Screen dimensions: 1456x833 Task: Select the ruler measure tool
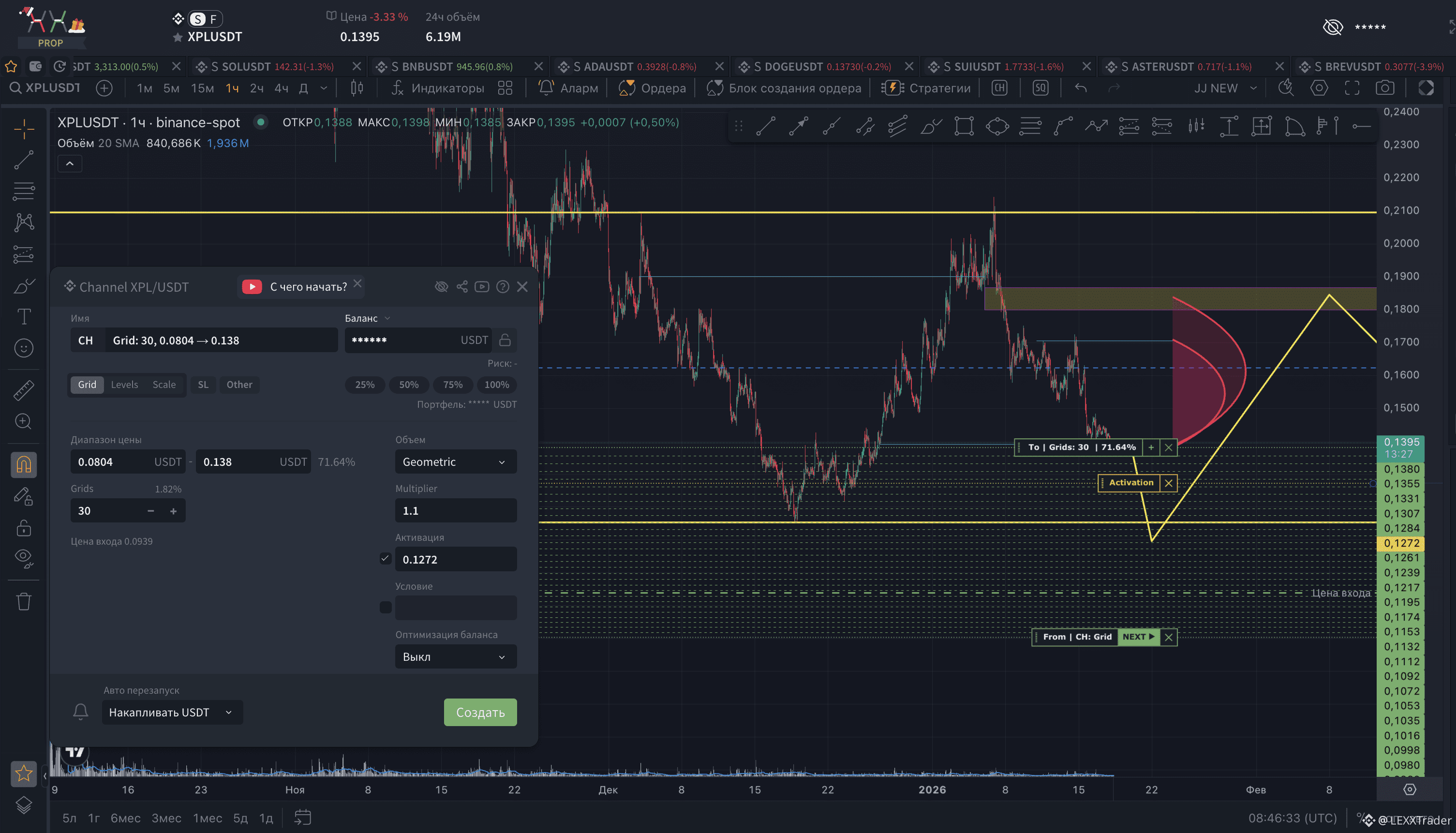[x=23, y=390]
